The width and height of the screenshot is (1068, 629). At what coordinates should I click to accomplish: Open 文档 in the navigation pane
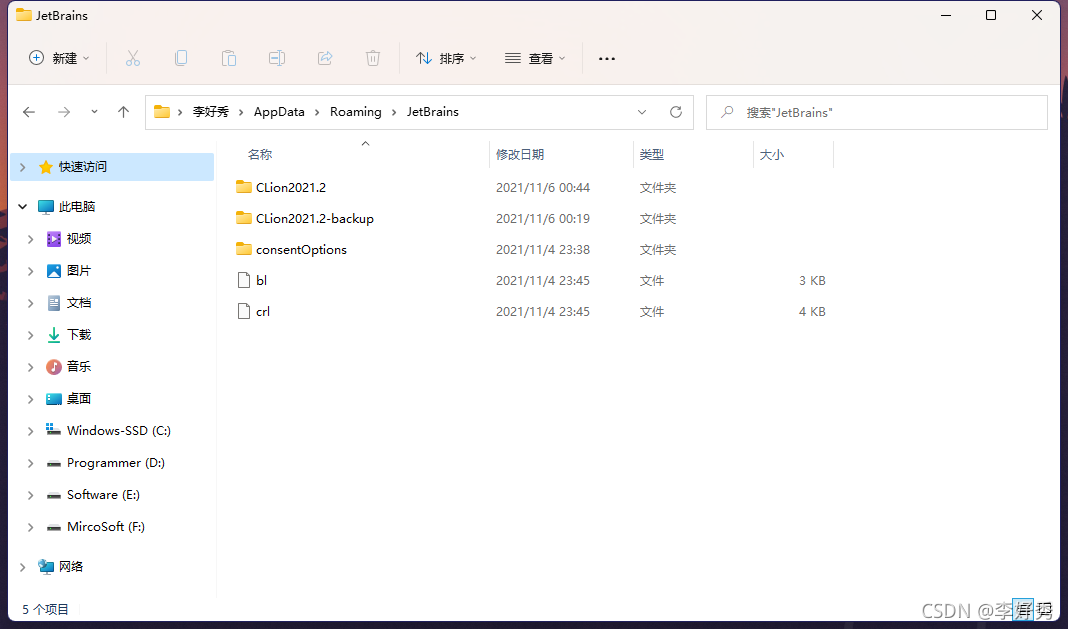[x=78, y=303]
